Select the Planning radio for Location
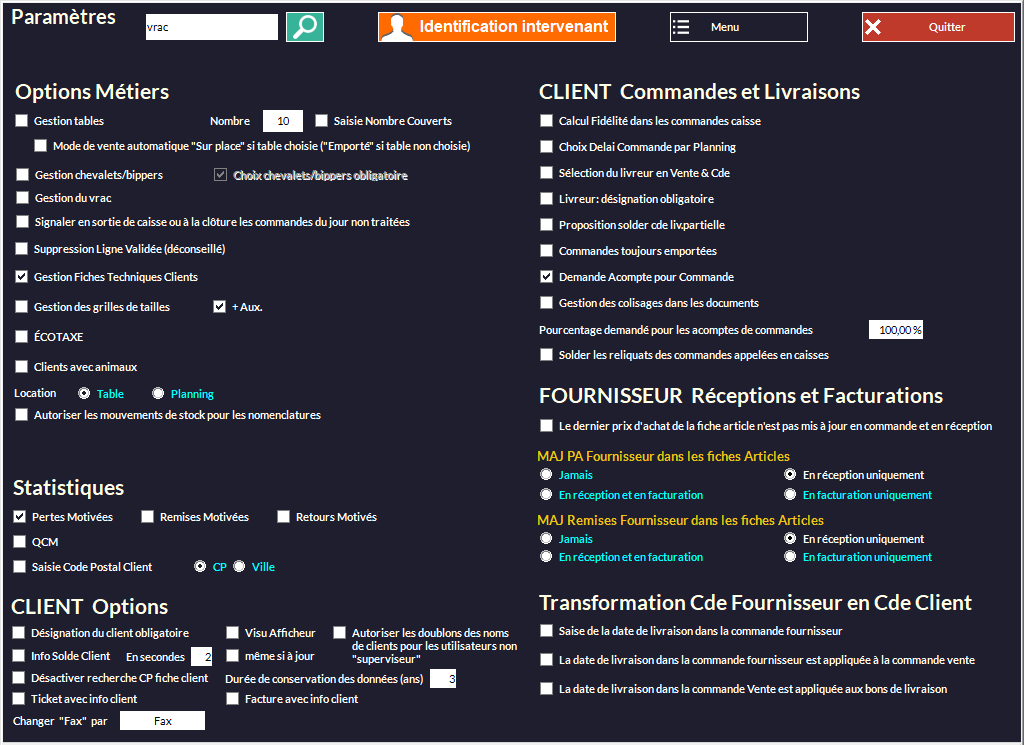 click(x=158, y=394)
